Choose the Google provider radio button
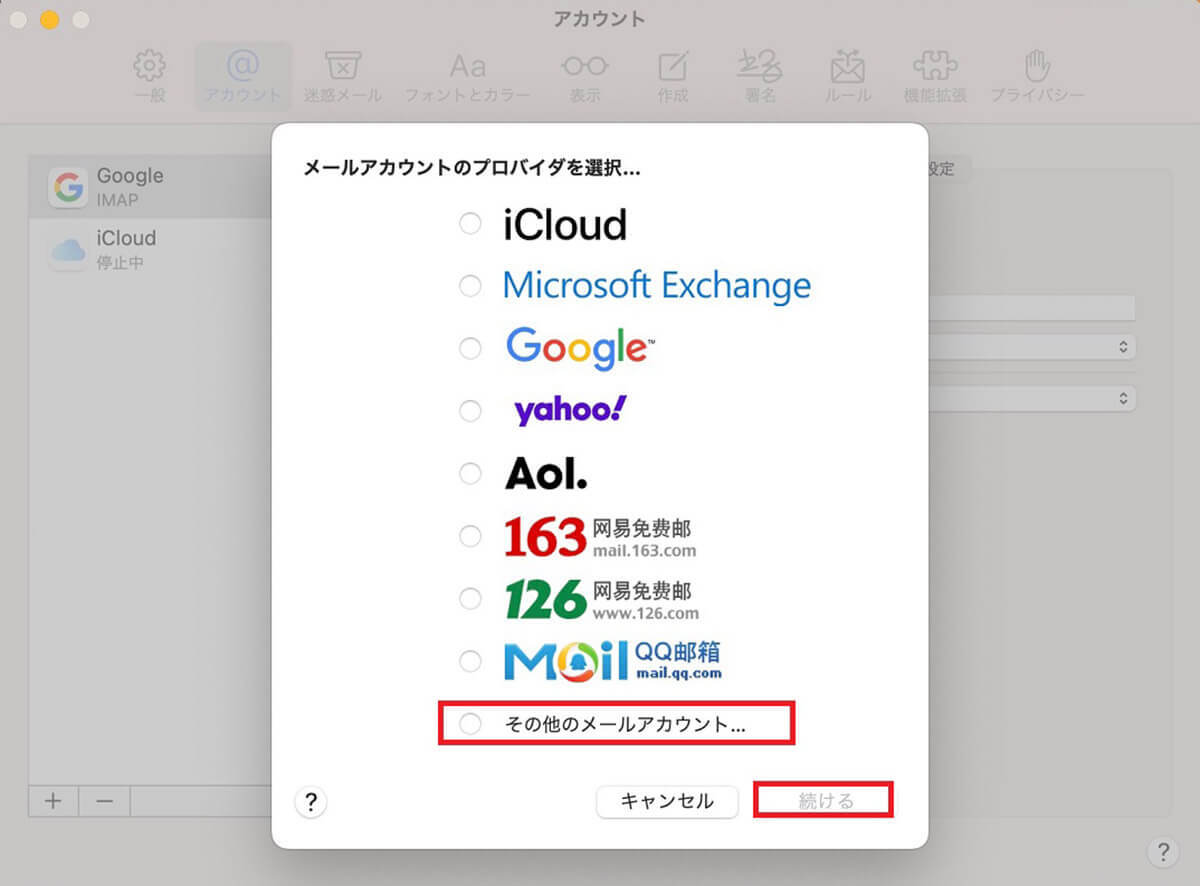The height and width of the screenshot is (886, 1200). pyautogui.click(x=470, y=348)
